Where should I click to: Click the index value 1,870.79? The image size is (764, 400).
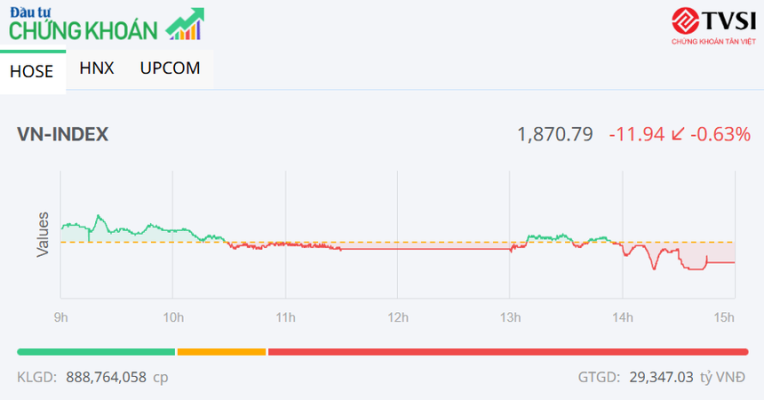click(x=555, y=134)
